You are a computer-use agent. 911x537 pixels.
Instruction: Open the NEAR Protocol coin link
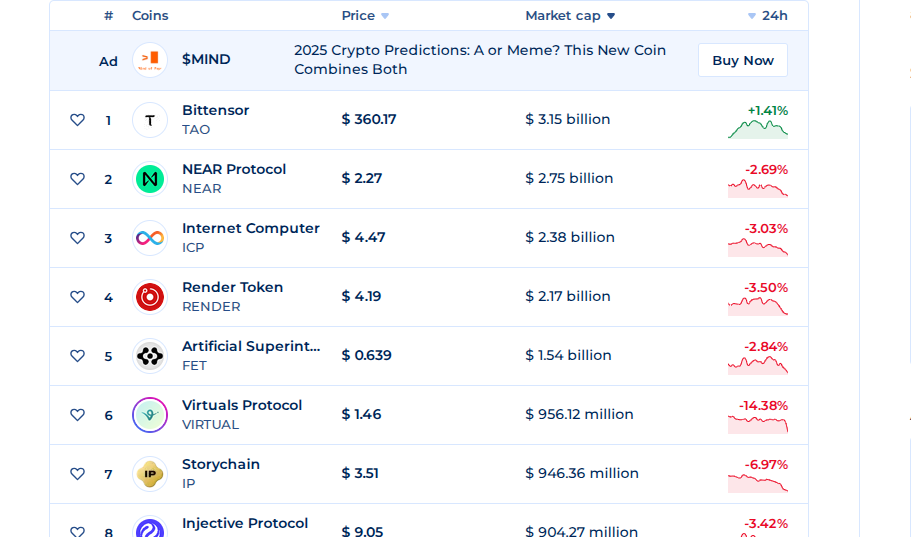(234, 169)
